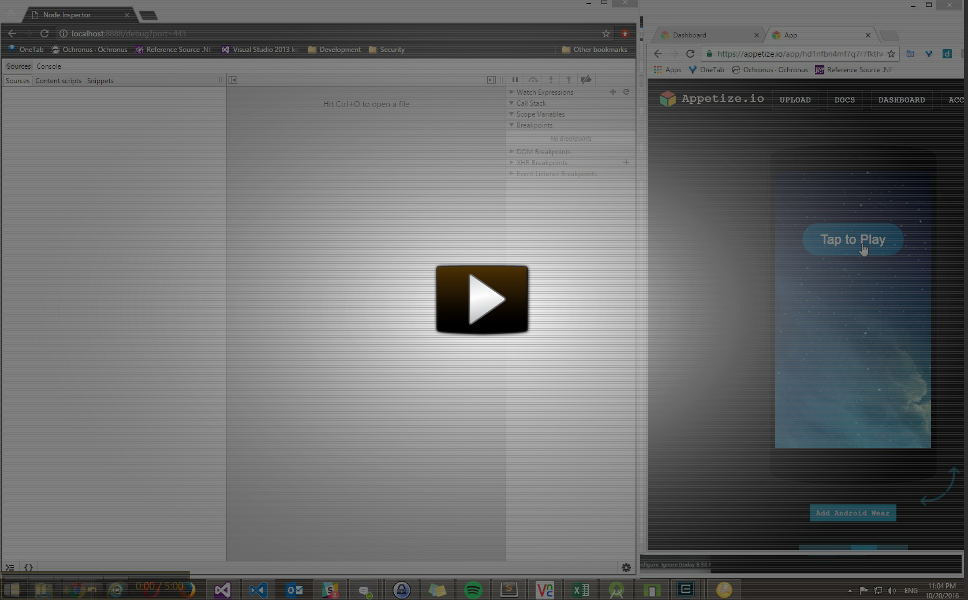Pretty-print source with the braces icon
The image size is (968, 600).
(x=28, y=567)
